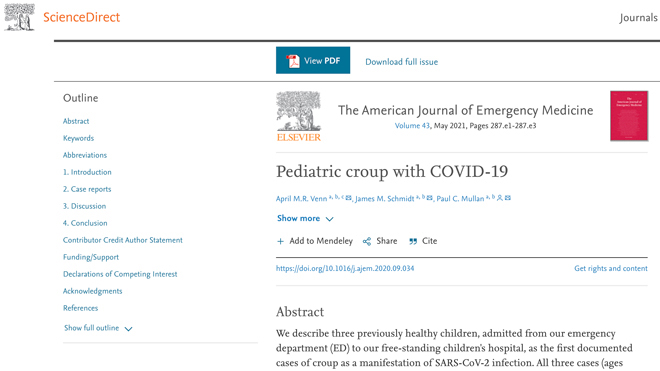Open the article DOI link

point(345,268)
